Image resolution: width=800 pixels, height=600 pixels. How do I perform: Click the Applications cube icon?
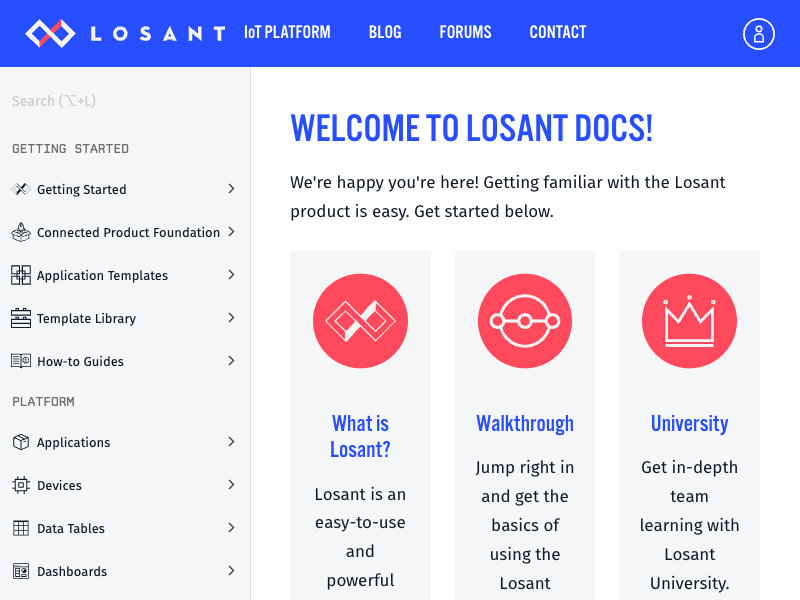coord(21,442)
